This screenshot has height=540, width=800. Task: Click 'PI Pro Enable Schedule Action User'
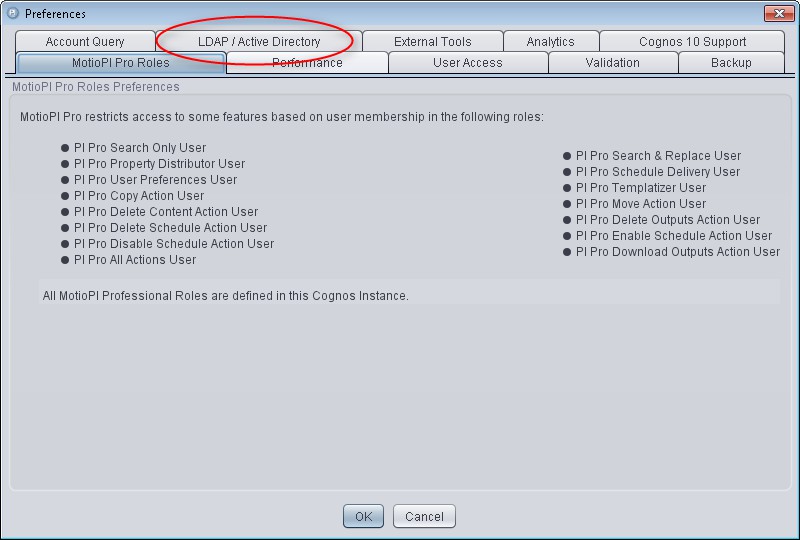[674, 236]
